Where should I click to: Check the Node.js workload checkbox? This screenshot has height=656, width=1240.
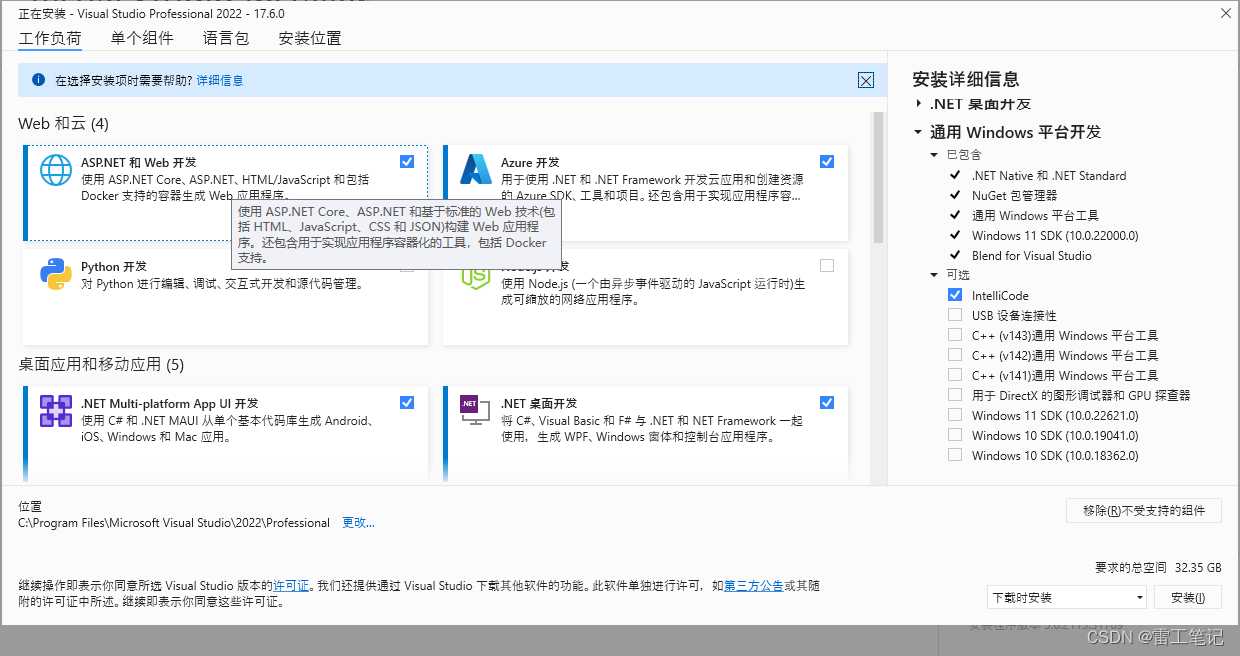(826, 265)
